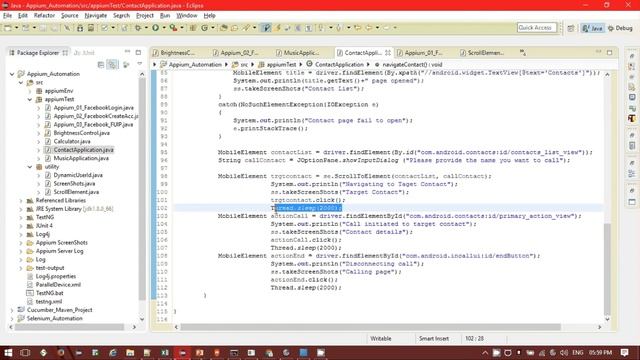Expand Referenced Libraries node
Screen dimensions: 640x360
coord(21,200)
